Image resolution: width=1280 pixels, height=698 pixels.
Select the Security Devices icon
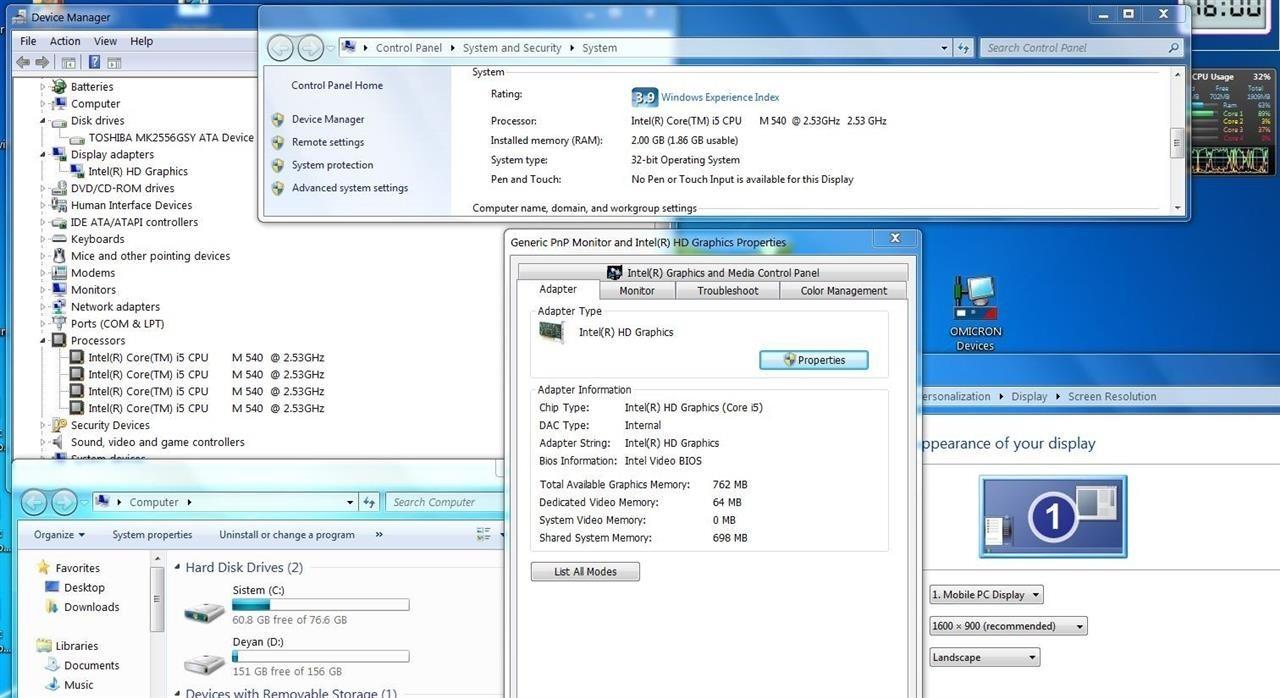point(59,425)
